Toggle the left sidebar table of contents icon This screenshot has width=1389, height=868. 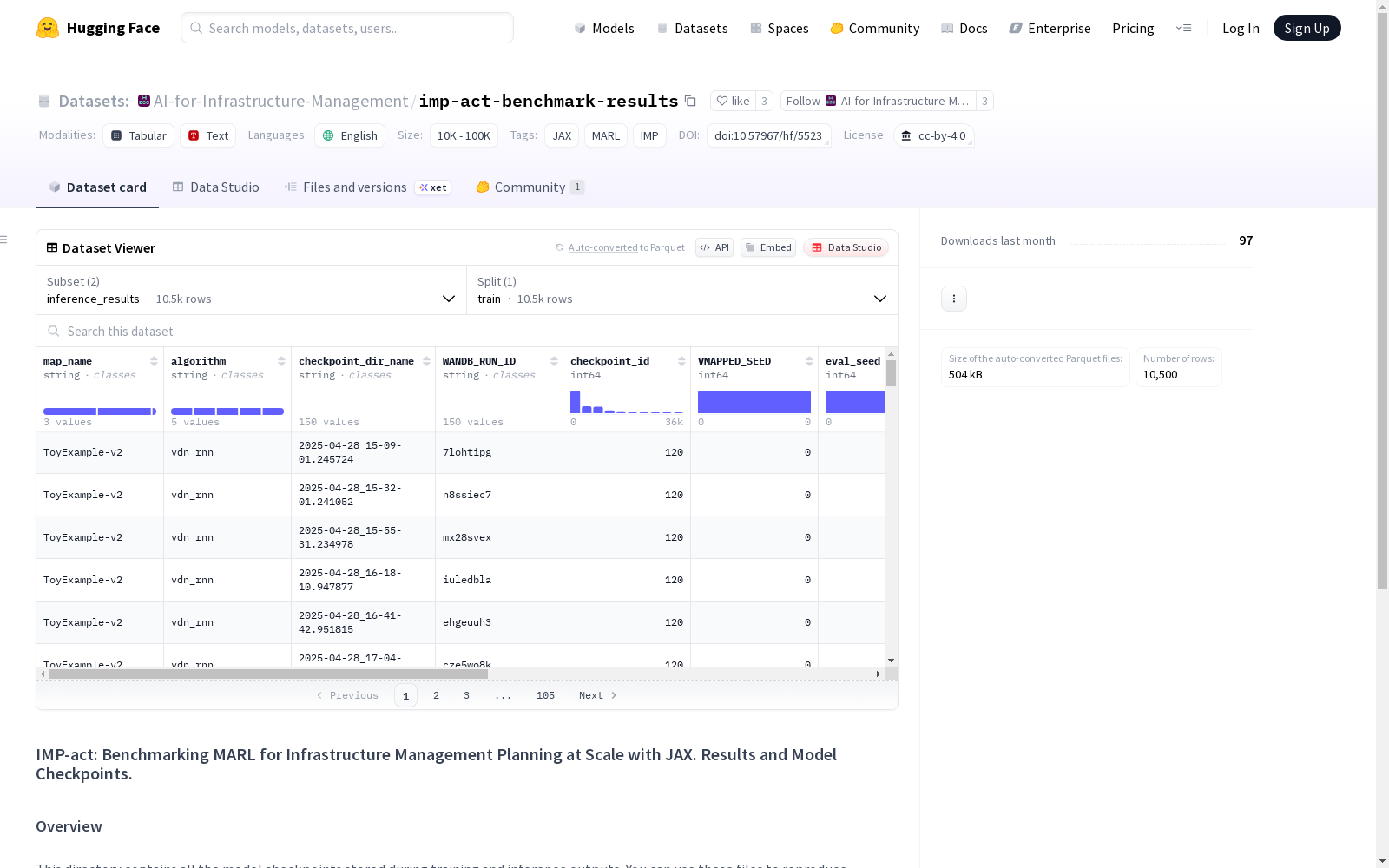pos(4,240)
